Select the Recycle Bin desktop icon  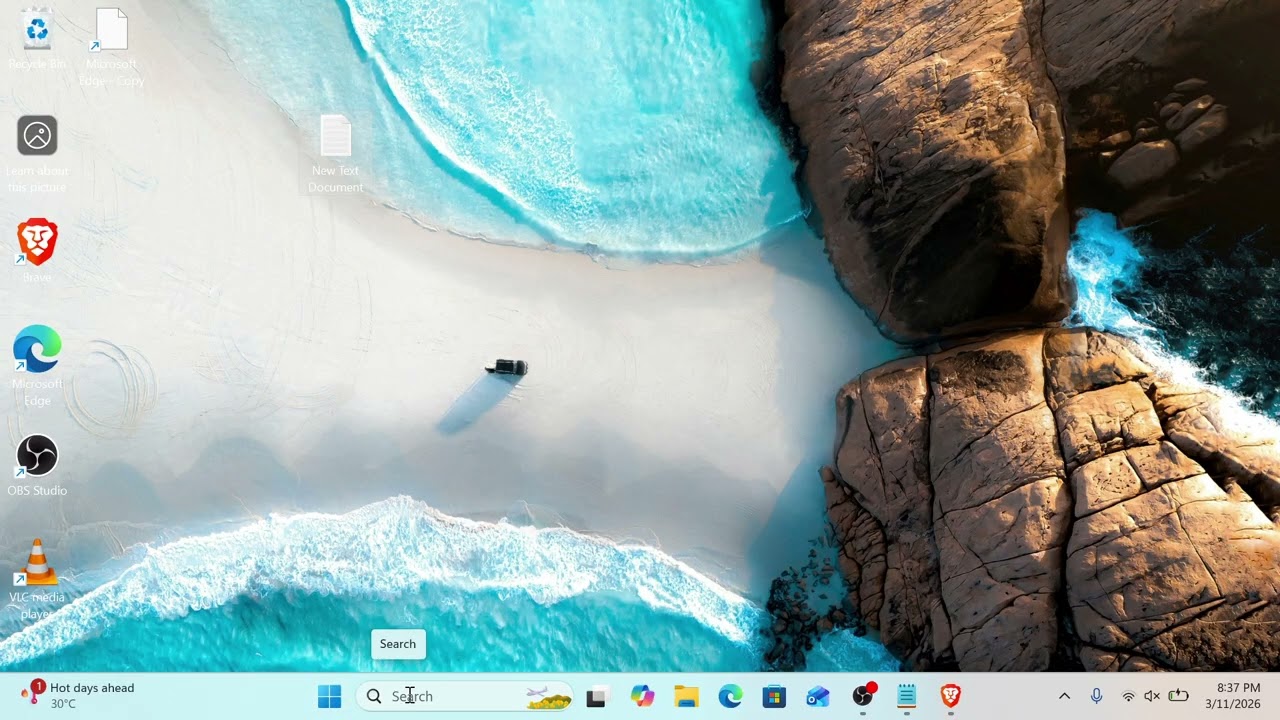[37, 39]
